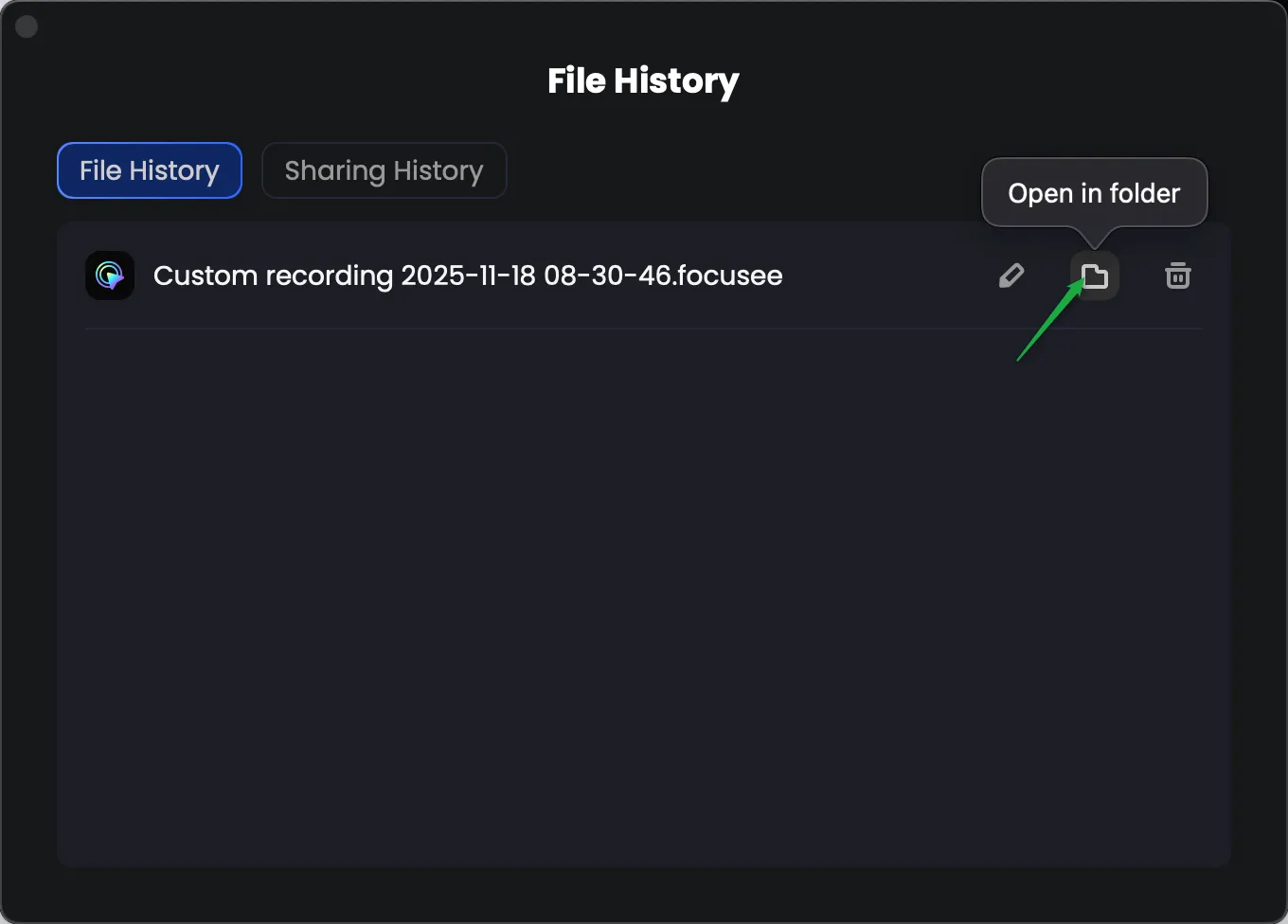Click the pencil icon to rename the recording

tap(1011, 275)
